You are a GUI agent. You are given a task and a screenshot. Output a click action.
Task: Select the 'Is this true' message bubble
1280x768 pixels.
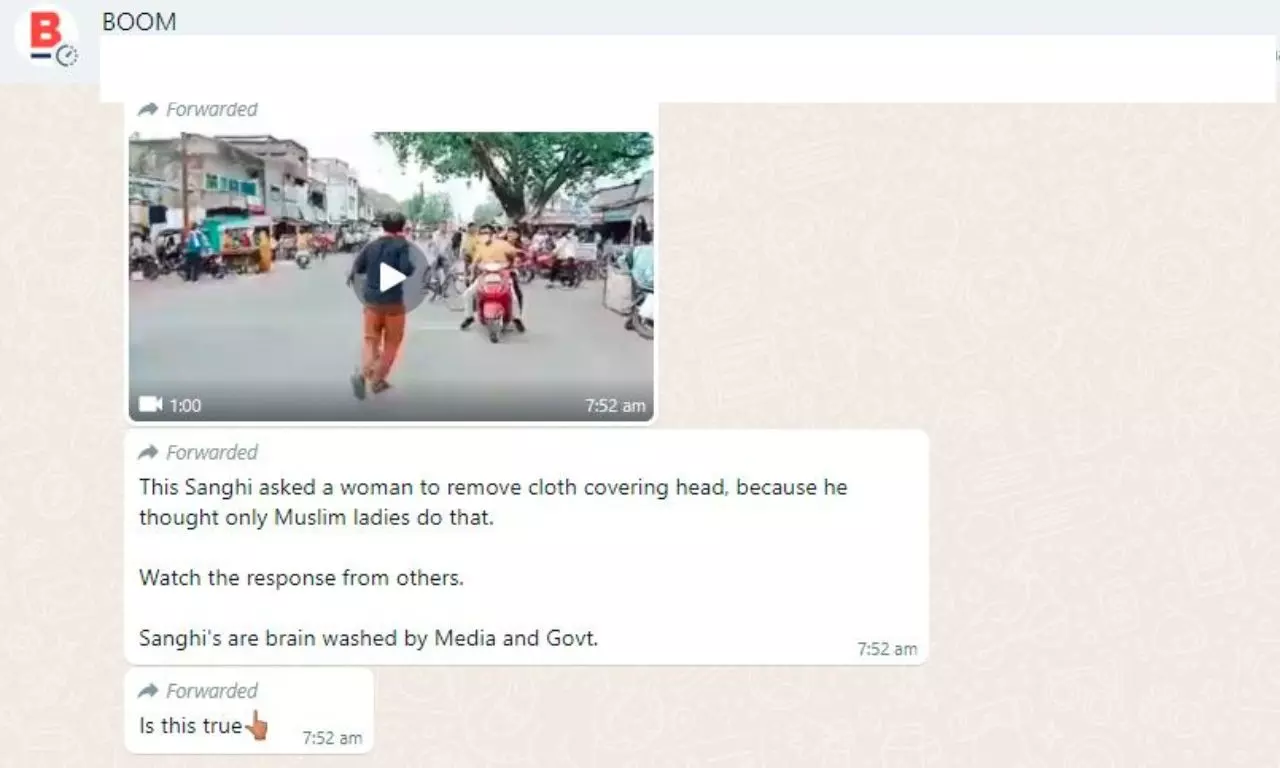[x=249, y=711]
